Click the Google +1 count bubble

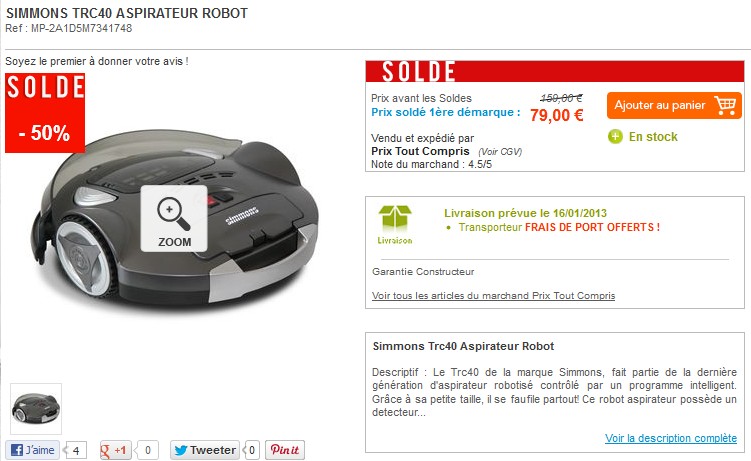point(147,450)
